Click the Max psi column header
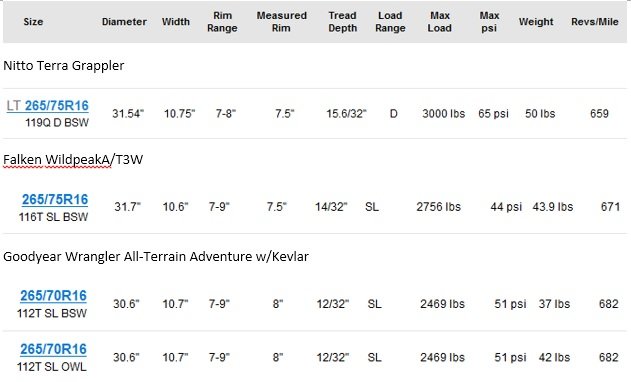Screen dimensions: 631x382 (x=489, y=22)
